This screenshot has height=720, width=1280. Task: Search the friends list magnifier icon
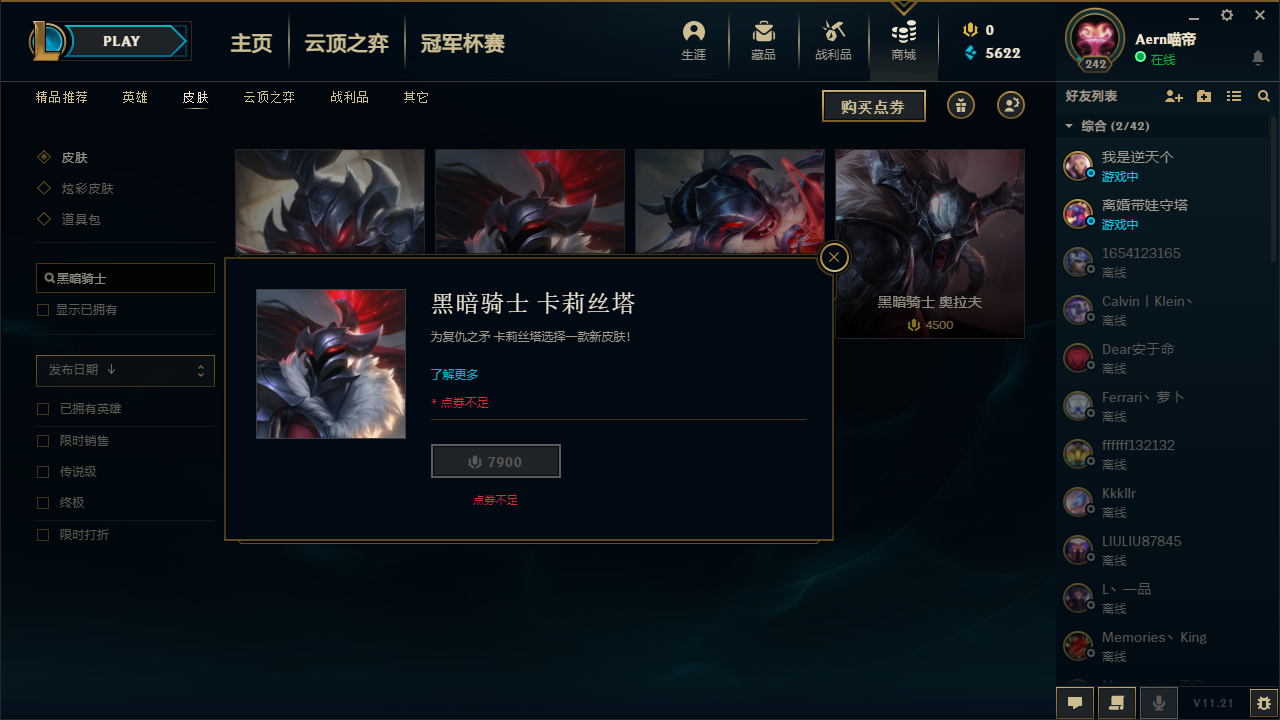point(1264,97)
